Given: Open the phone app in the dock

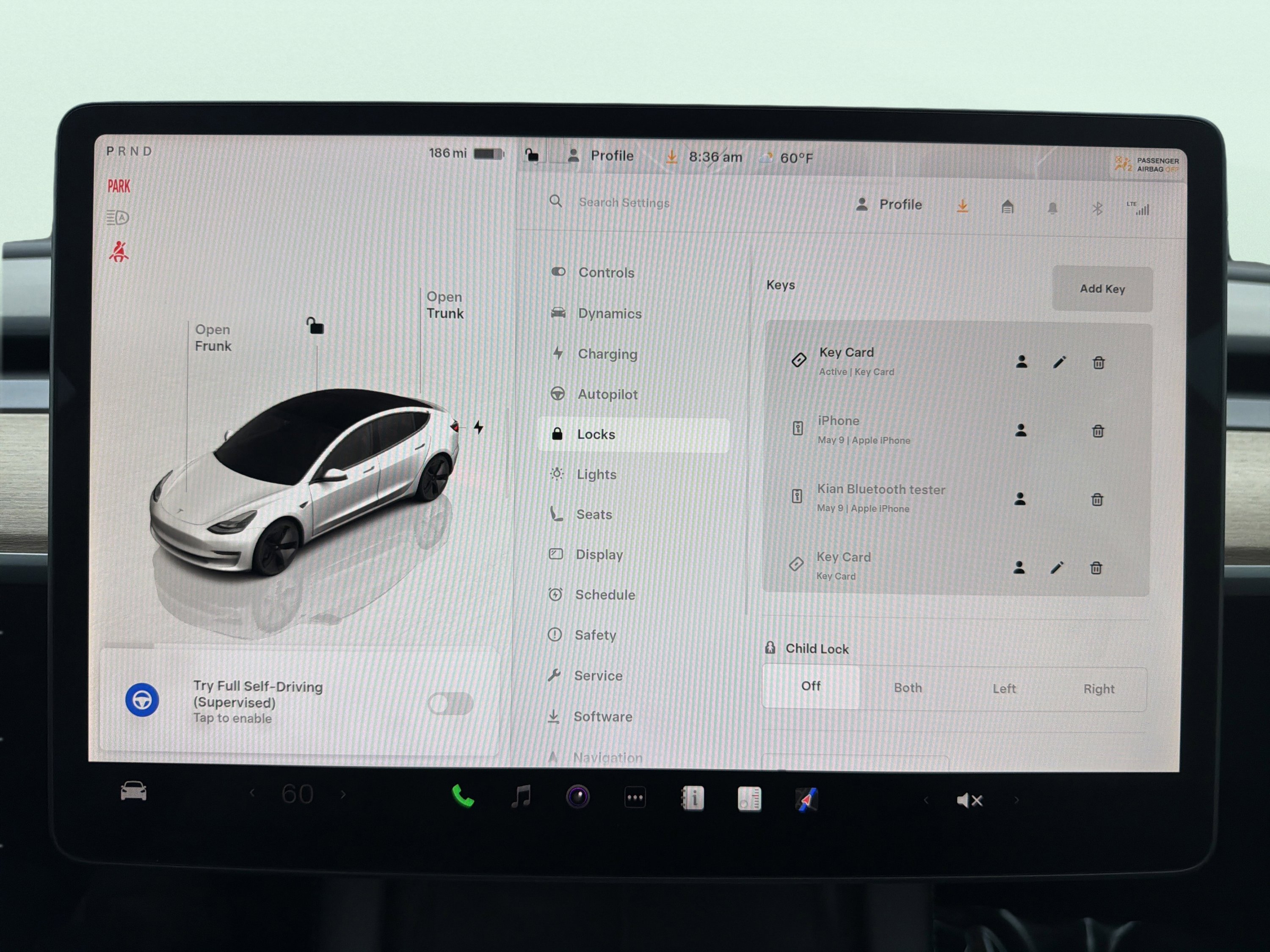Looking at the screenshot, I should [463, 796].
